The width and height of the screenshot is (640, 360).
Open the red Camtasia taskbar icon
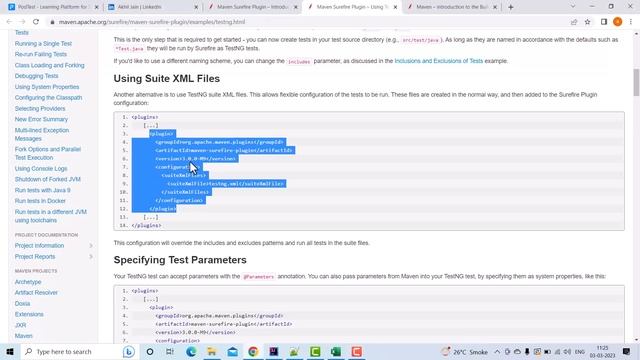pos(356,351)
